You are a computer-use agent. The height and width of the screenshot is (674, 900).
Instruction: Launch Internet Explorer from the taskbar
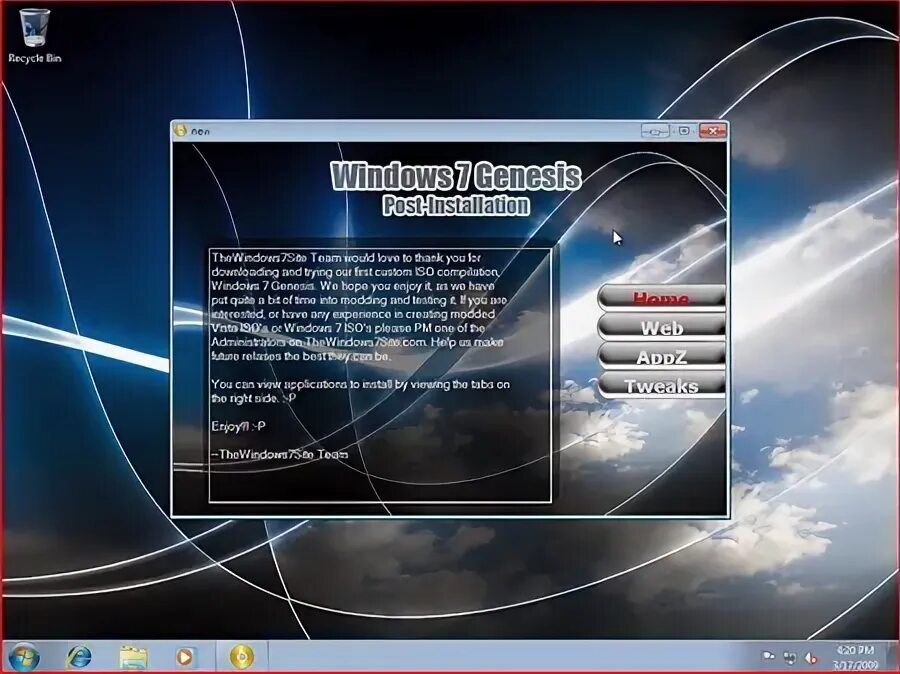(79, 656)
